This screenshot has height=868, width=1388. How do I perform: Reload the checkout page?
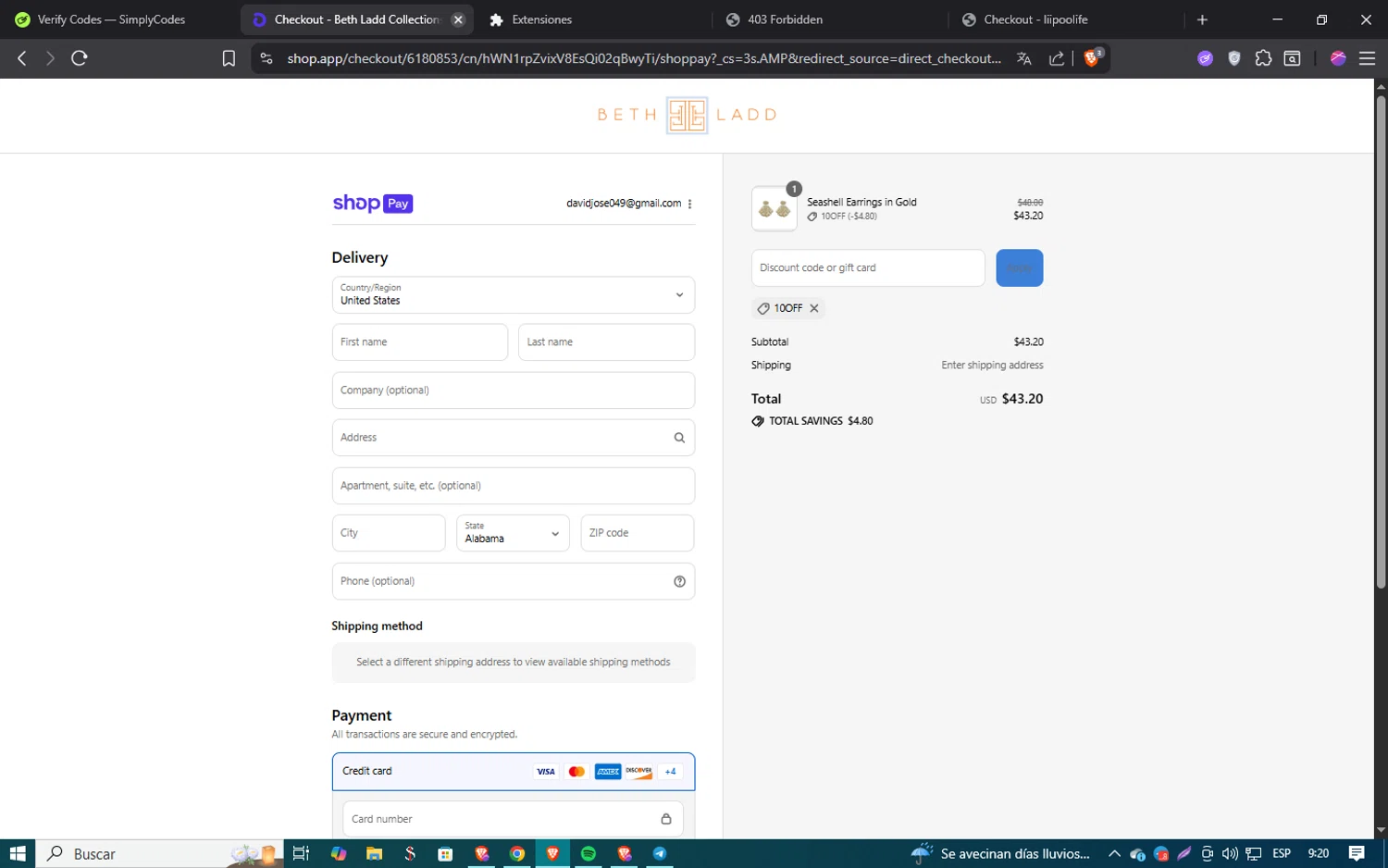80,58
